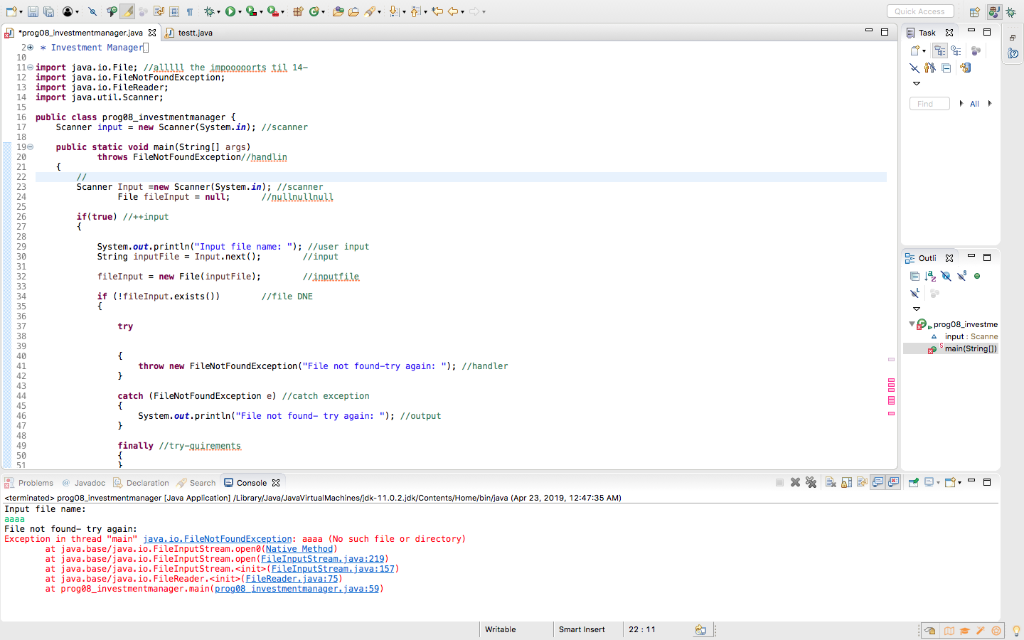
Task: Clear the console output
Action: click(830, 482)
